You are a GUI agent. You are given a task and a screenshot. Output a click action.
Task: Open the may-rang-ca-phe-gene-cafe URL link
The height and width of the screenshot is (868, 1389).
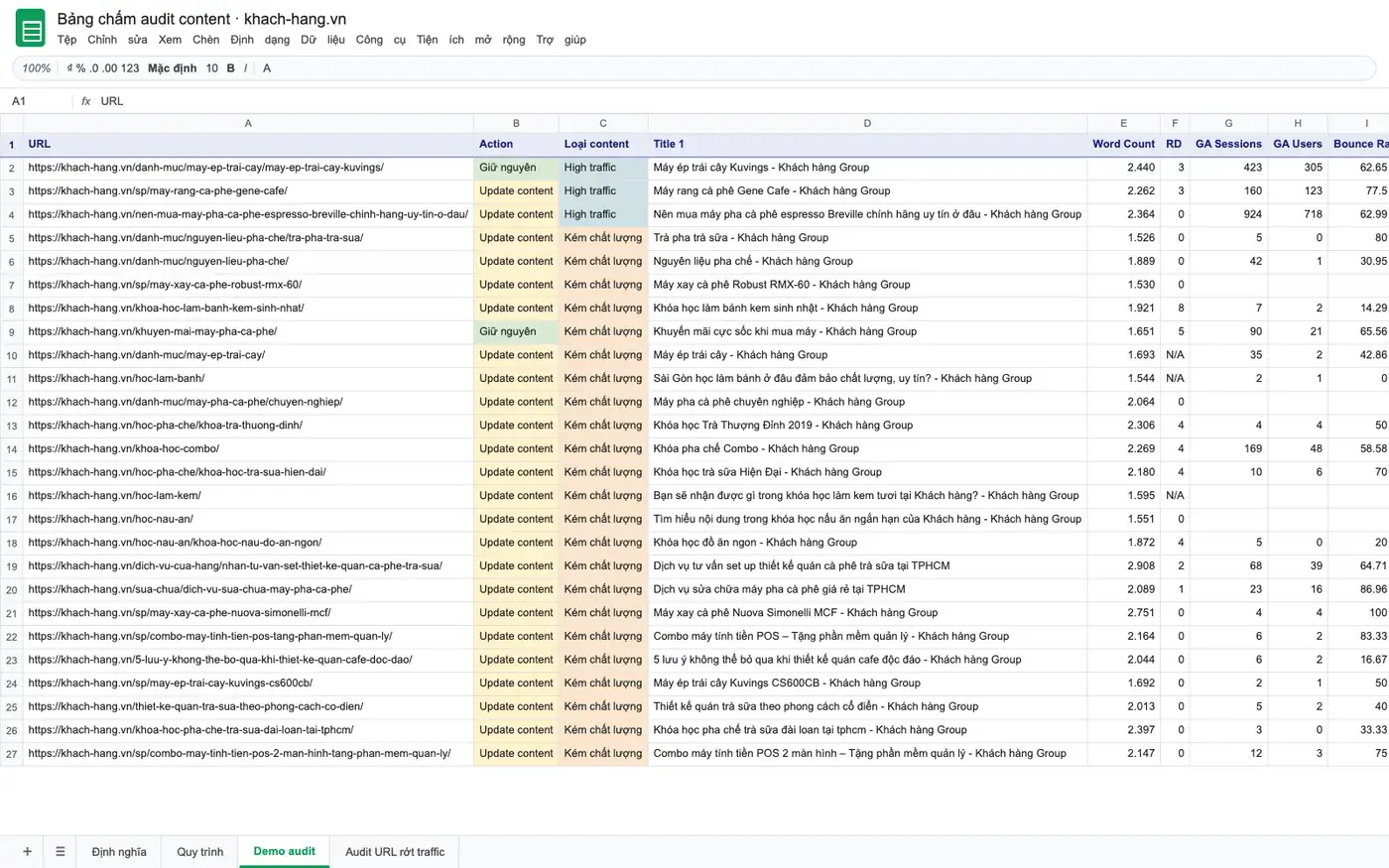pos(158,190)
